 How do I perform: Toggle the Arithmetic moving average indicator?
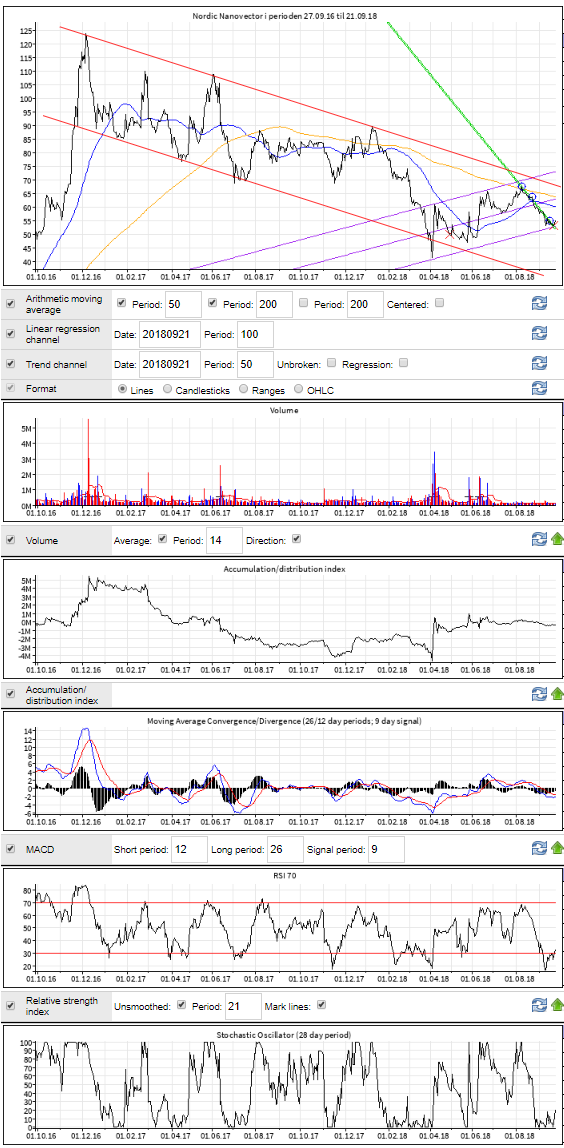[x=10, y=304]
